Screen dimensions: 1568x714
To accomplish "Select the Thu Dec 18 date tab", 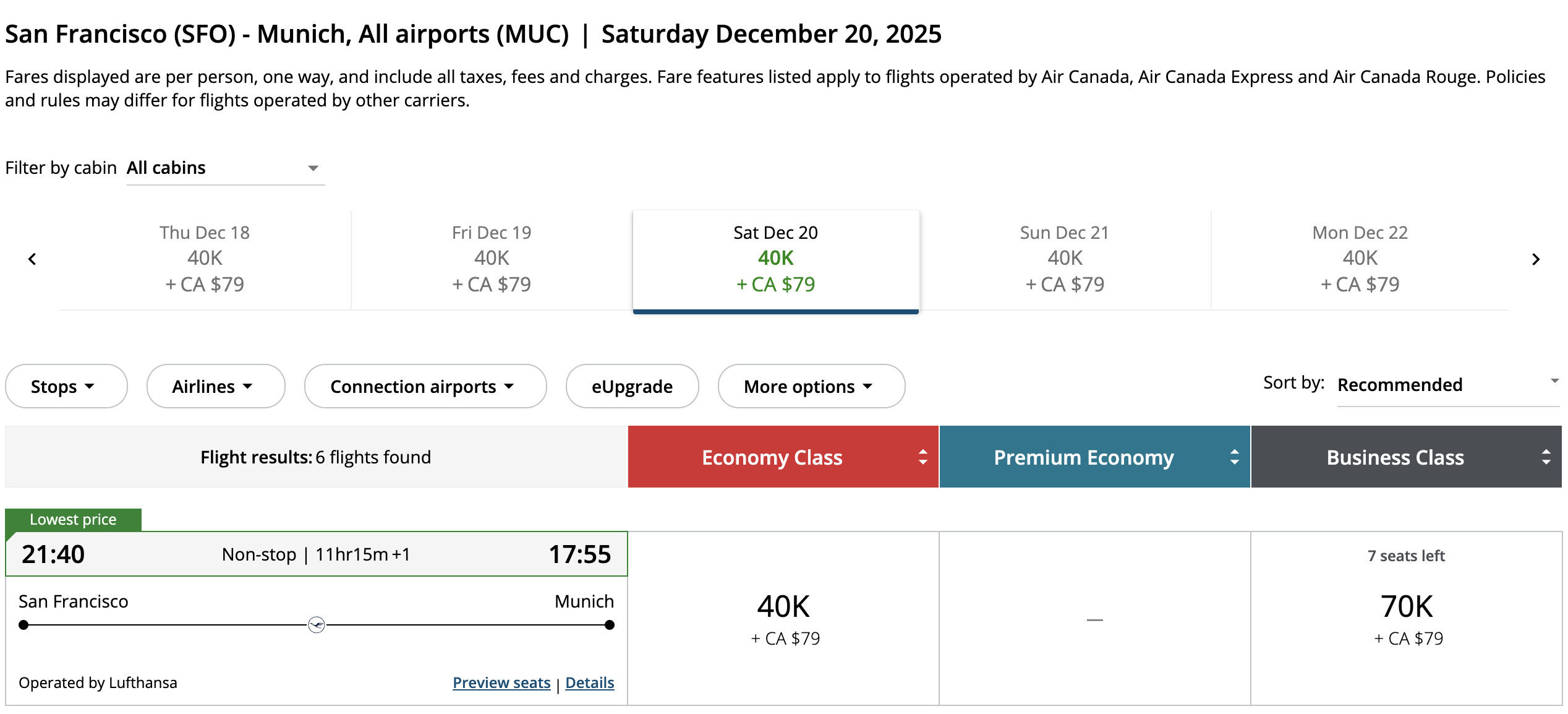I will 205,259.
